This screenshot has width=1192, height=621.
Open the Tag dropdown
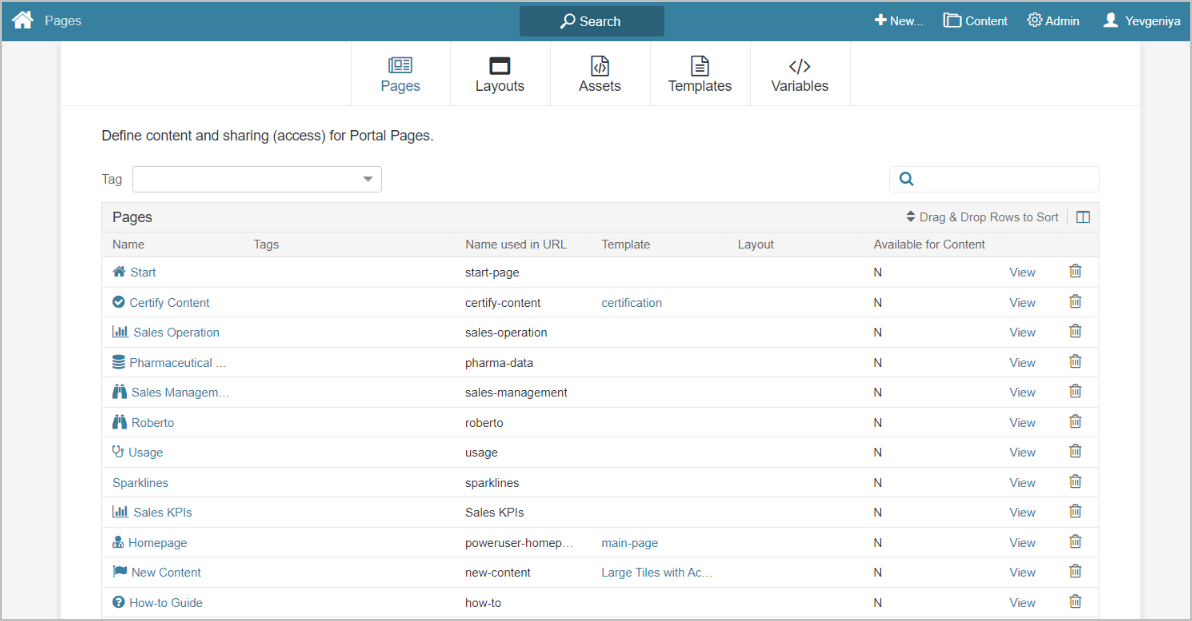point(257,179)
